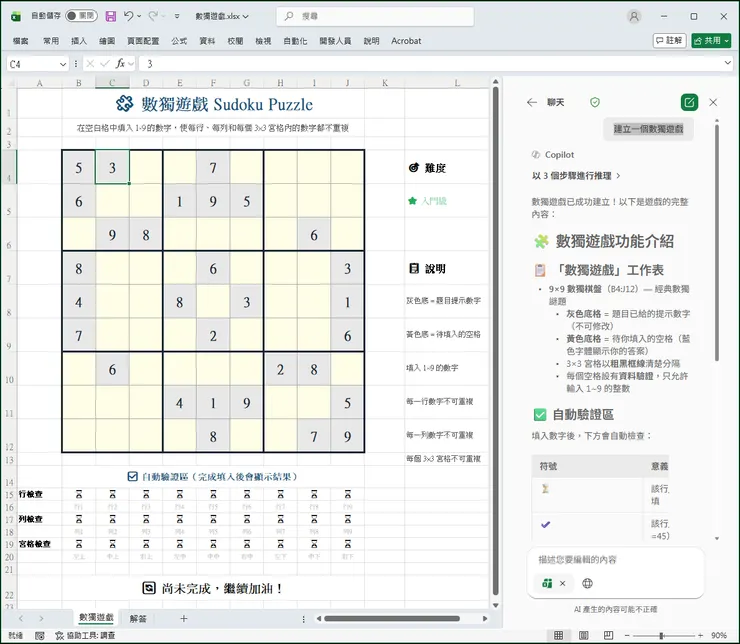Add a new sheet with plus icon
This screenshot has height=644, width=740.
[x=184, y=618]
